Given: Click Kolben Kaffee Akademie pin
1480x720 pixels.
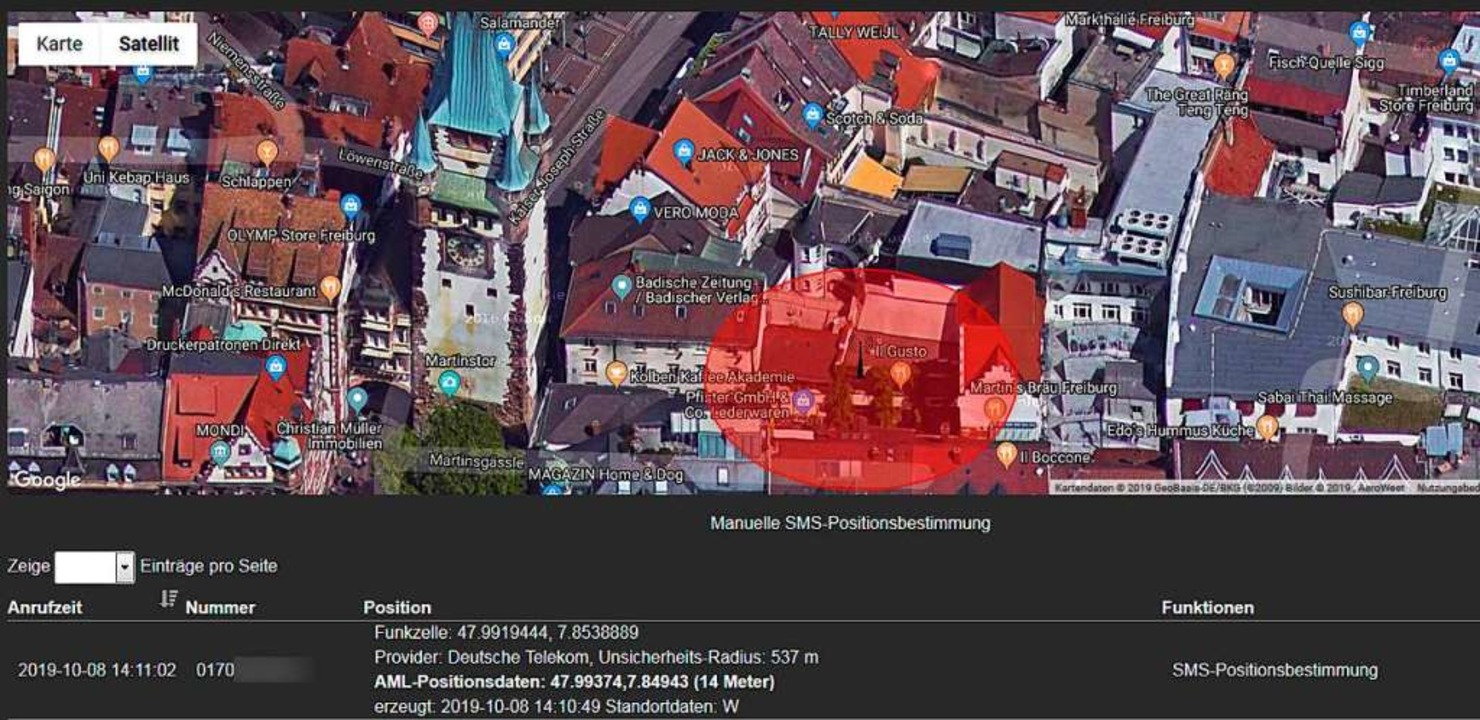Looking at the screenshot, I should coord(616,375).
